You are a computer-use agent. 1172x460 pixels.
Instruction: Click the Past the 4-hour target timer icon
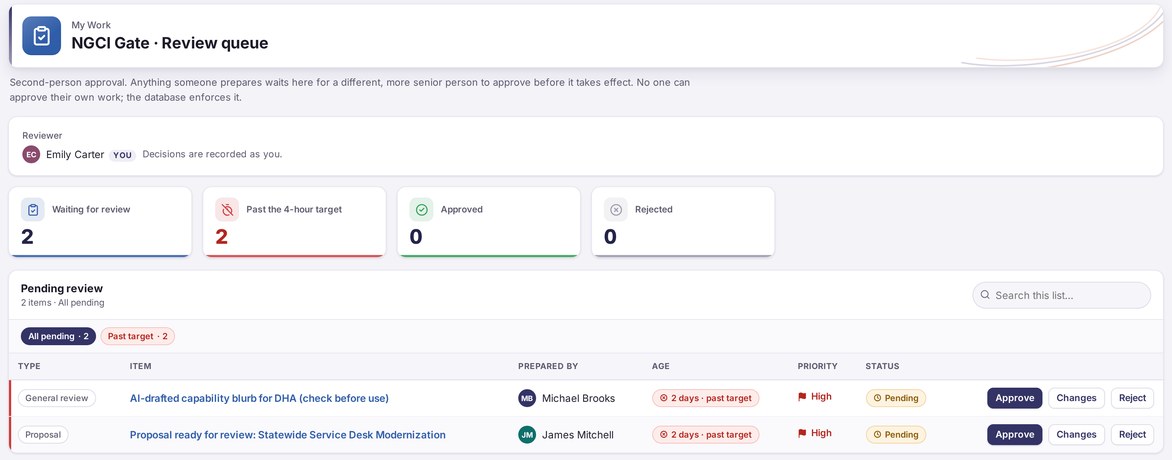(x=227, y=209)
